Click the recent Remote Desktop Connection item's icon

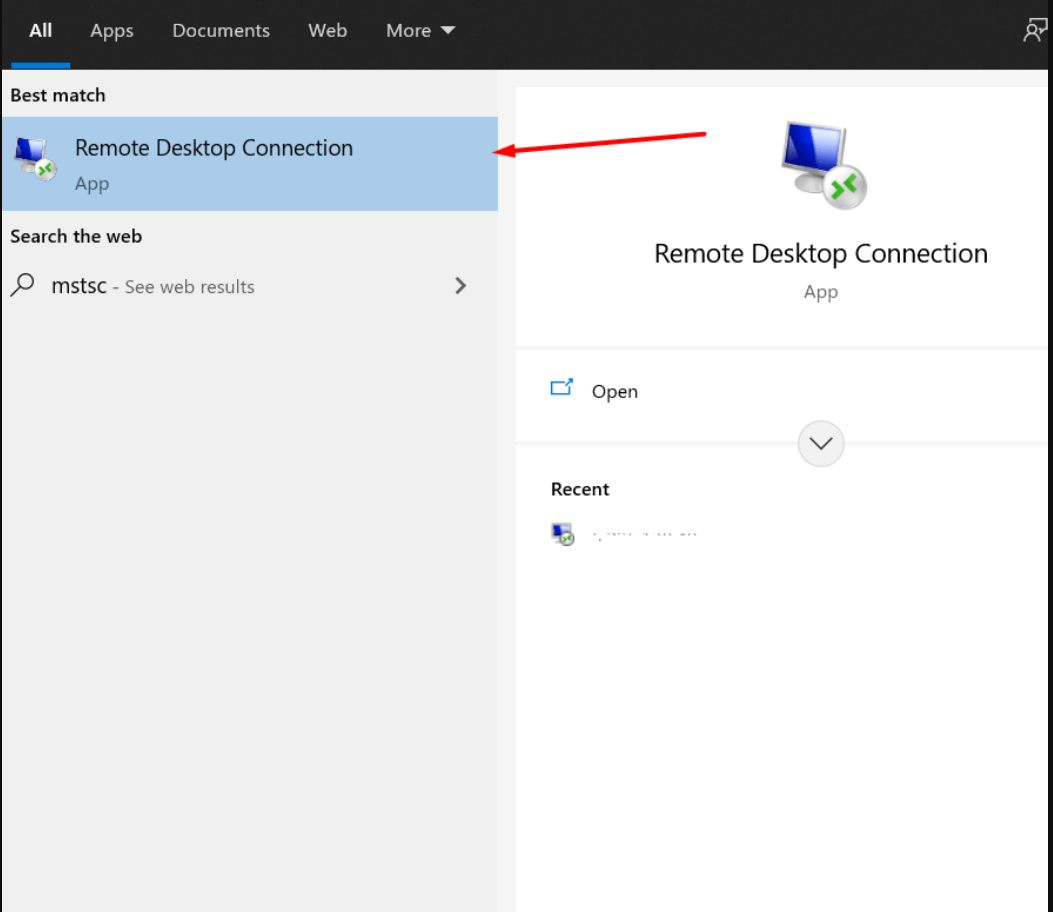(x=562, y=532)
